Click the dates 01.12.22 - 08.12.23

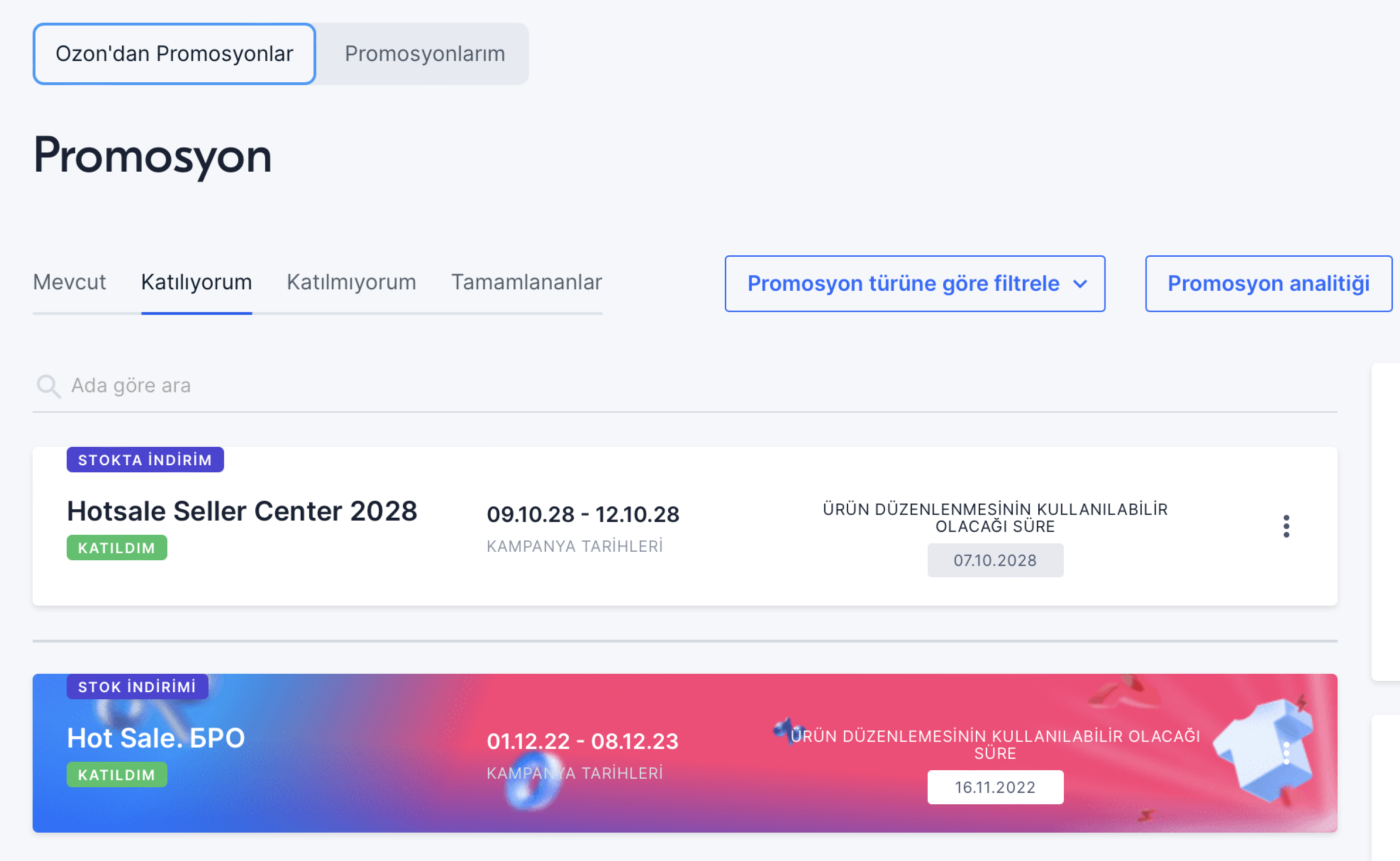(x=583, y=741)
